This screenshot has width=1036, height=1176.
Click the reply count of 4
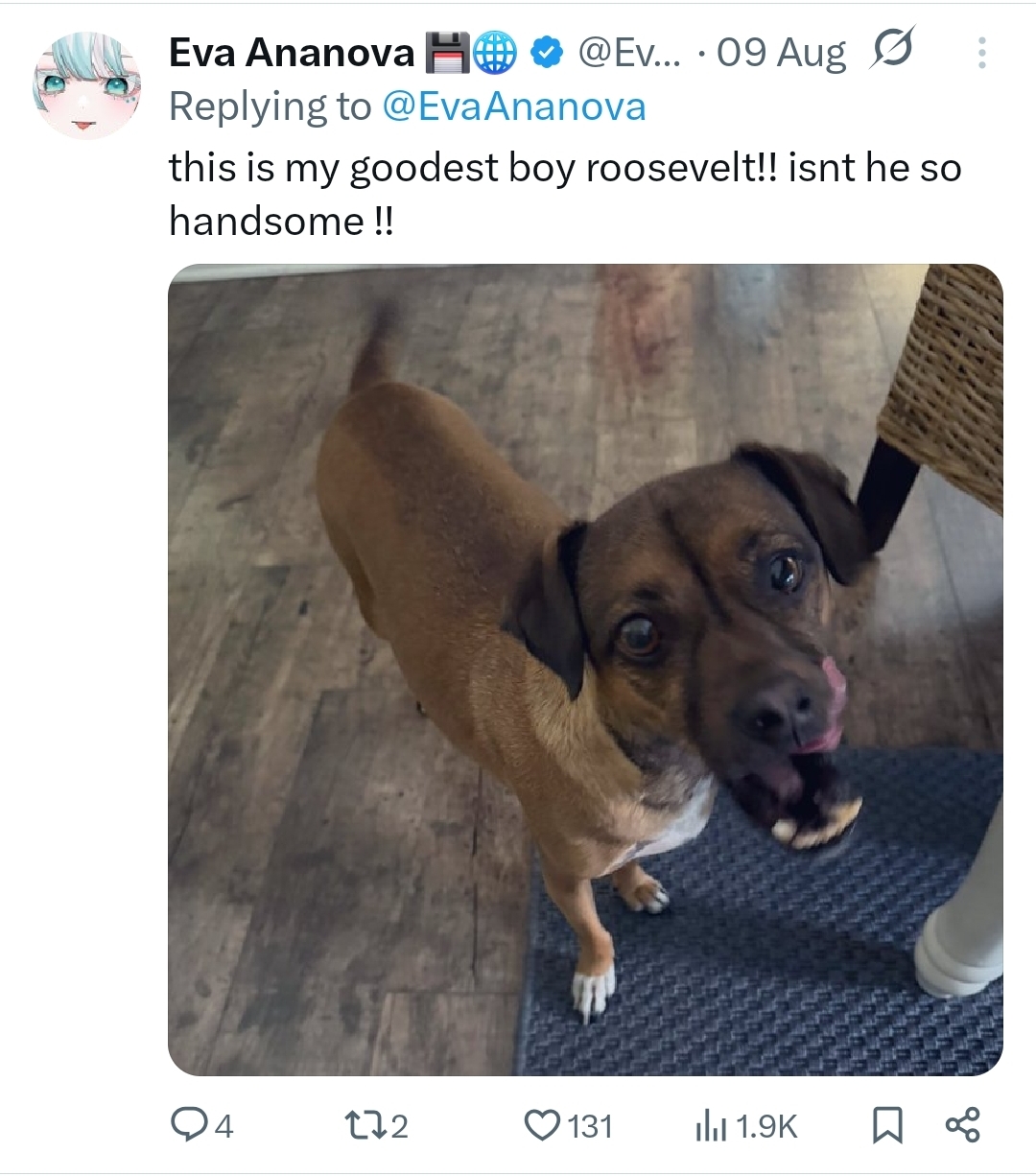pos(223,1126)
